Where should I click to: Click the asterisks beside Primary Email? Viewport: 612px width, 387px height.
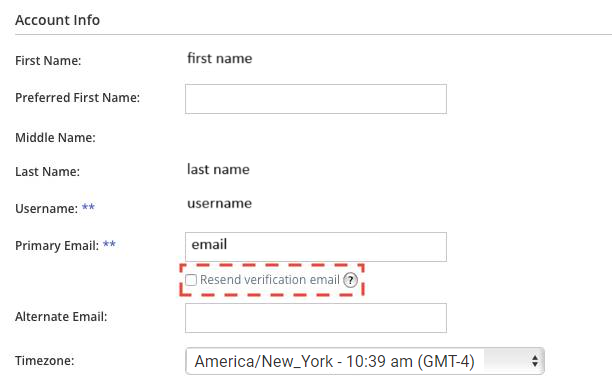coord(109,244)
